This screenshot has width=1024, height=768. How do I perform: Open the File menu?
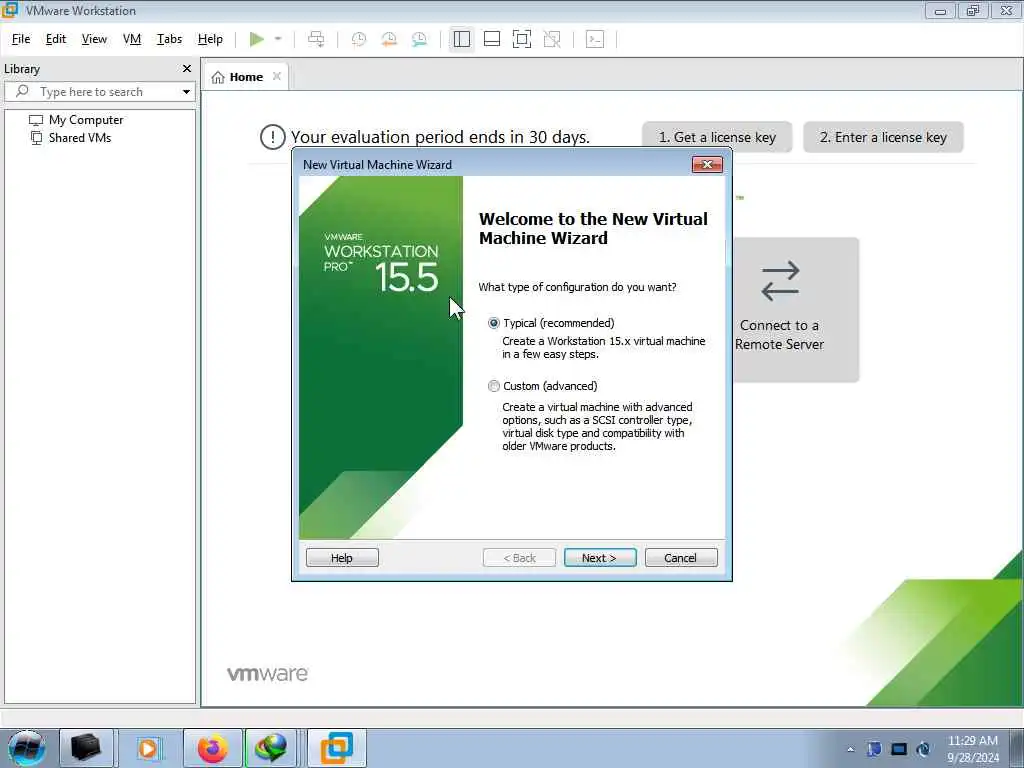coord(21,39)
